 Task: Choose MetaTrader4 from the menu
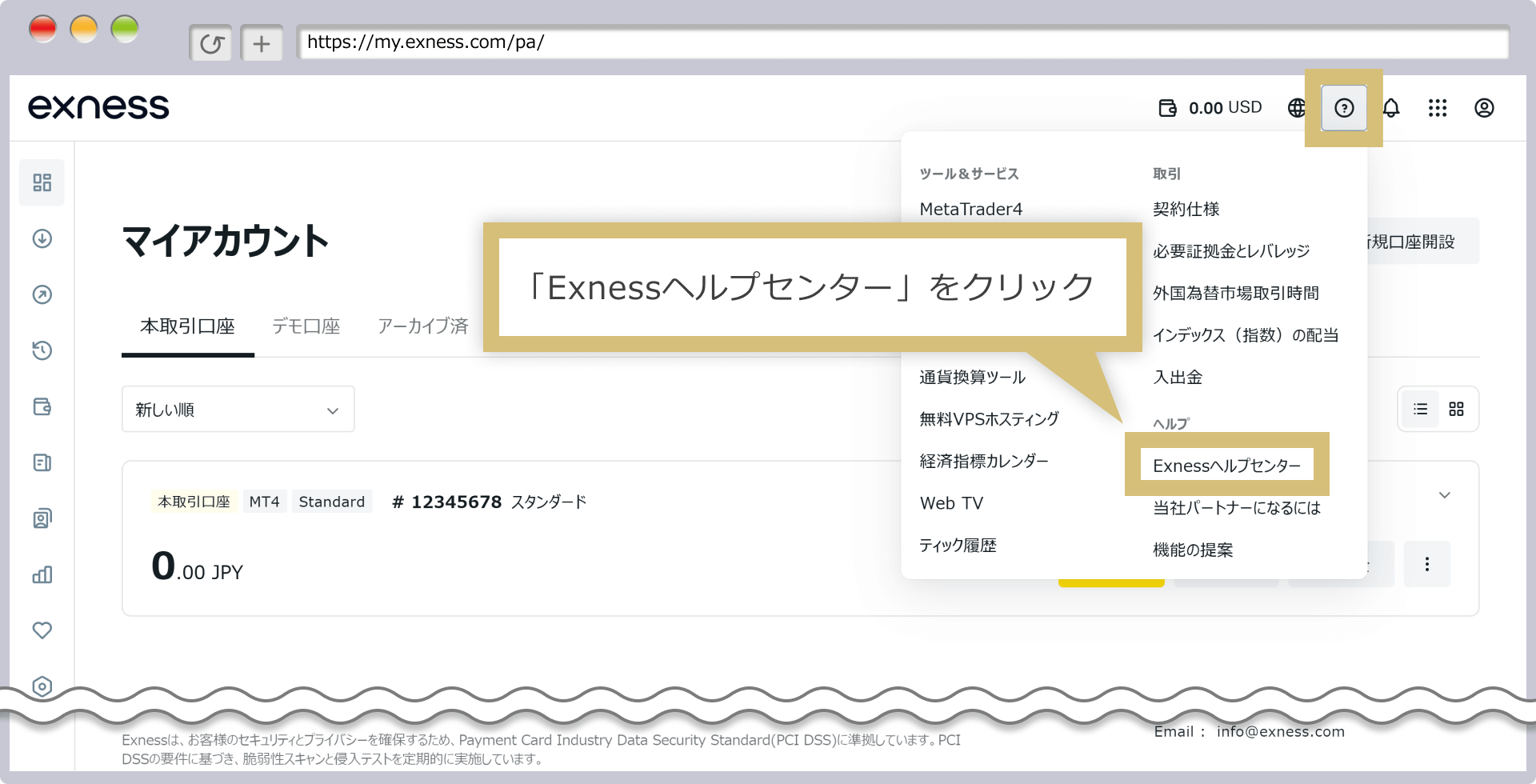[971, 210]
